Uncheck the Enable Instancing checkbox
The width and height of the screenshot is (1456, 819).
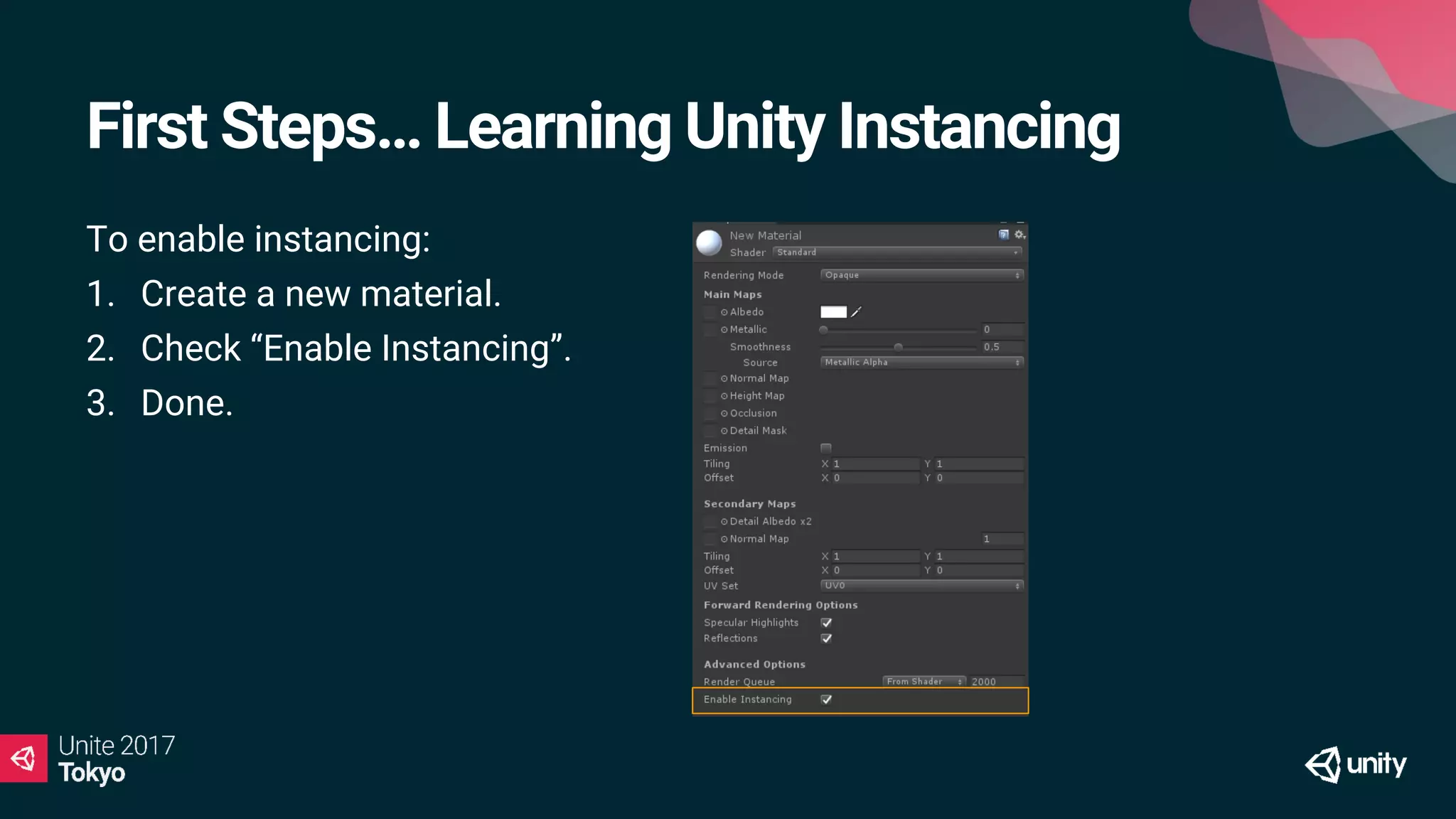(x=826, y=700)
